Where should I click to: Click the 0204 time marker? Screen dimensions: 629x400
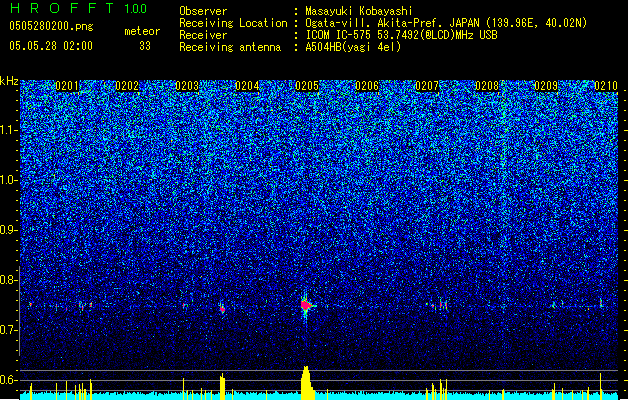coord(247,86)
